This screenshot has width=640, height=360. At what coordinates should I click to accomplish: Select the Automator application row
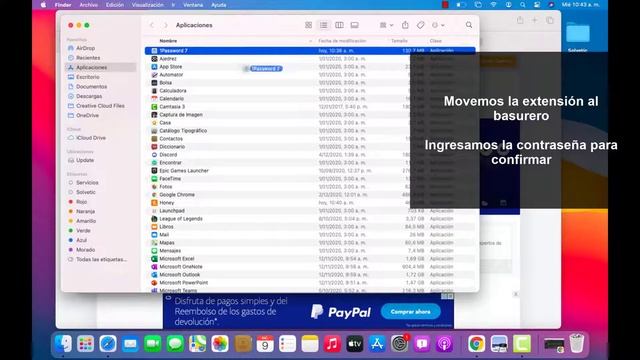pyautogui.click(x=310, y=75)
